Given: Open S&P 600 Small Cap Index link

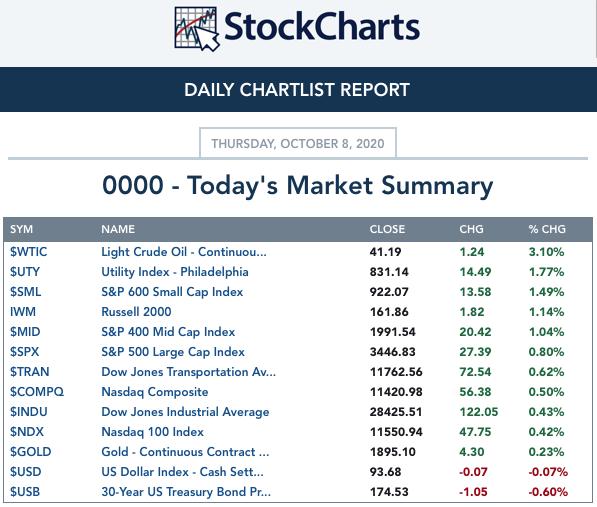Looking at the screenshot, I should pos(172,292).
